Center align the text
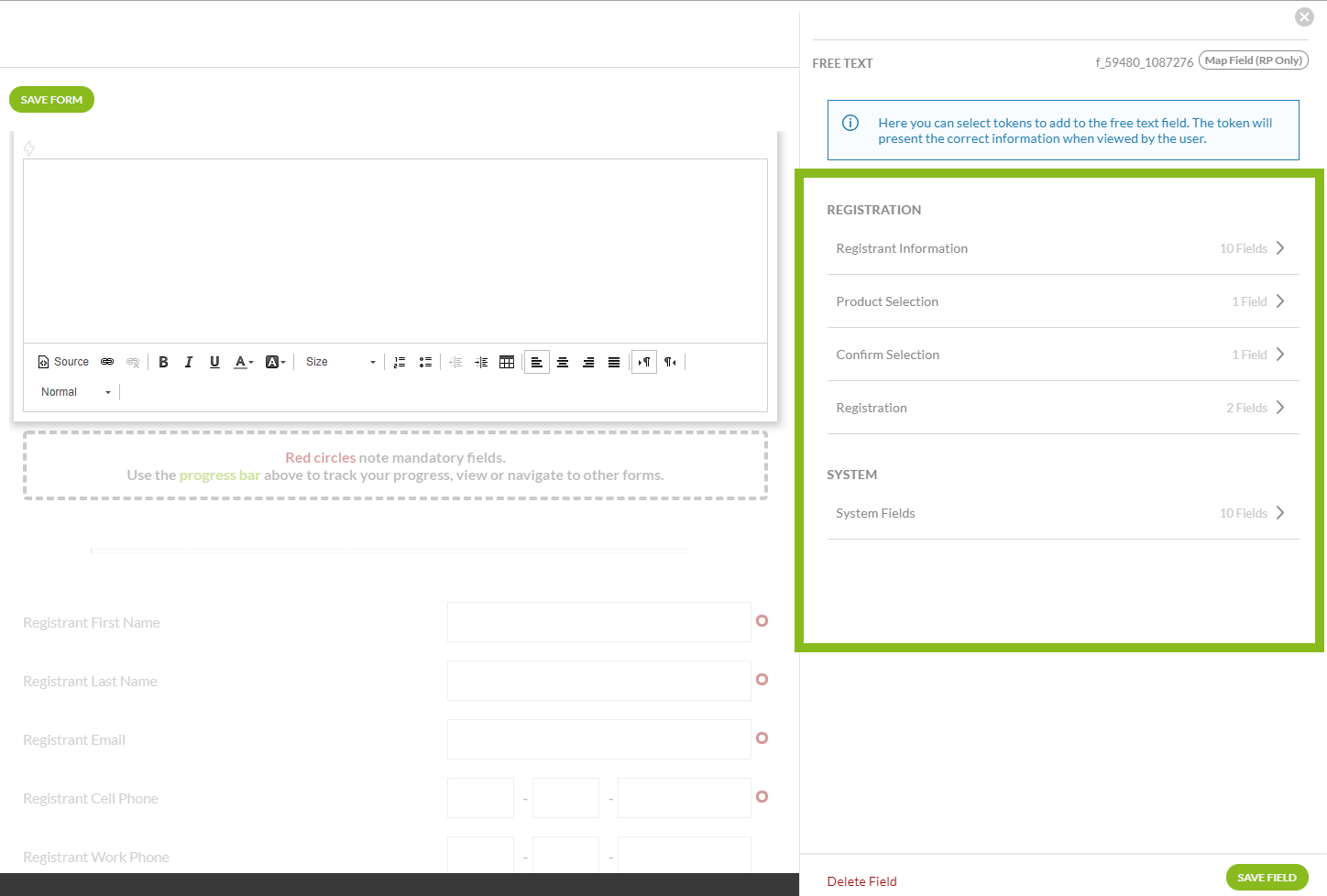Viewport: 1327px width, 896px height. click(563, 362)
